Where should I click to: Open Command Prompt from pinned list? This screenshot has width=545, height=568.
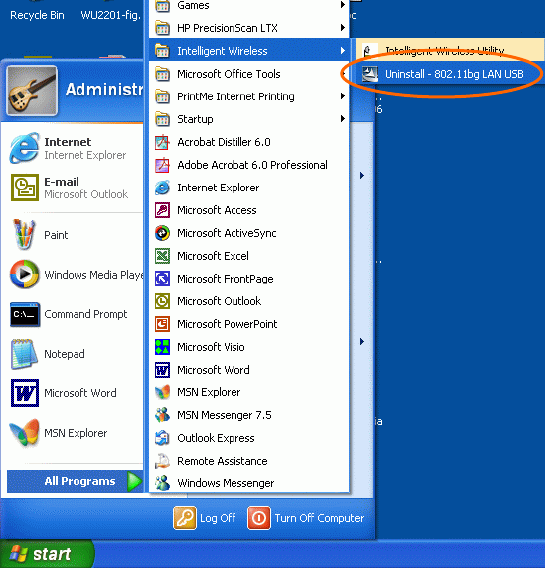click(72, 314)
